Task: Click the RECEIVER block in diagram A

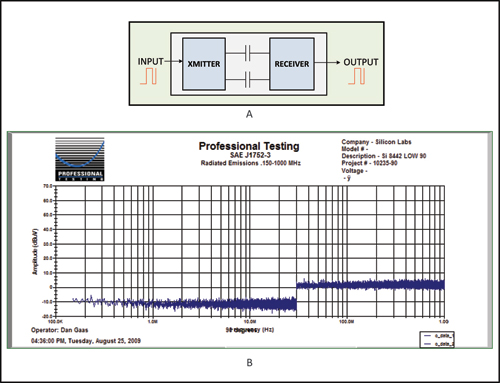Action: pyautogui.click(x=292, y=64)
